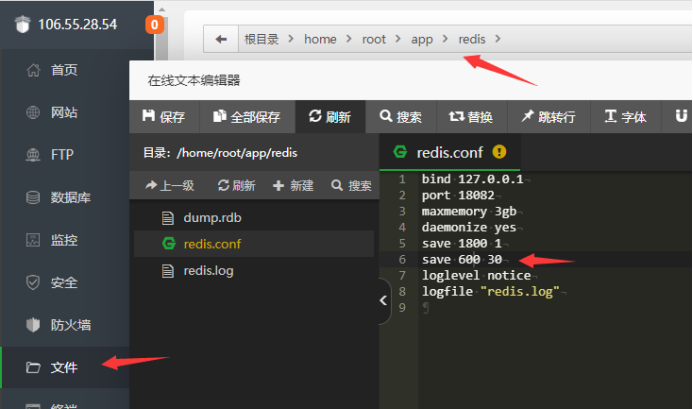Click the 'app' folder in breadcrumb
The width and height of the screenshot is (693, 409).
(x=422, y=39)
